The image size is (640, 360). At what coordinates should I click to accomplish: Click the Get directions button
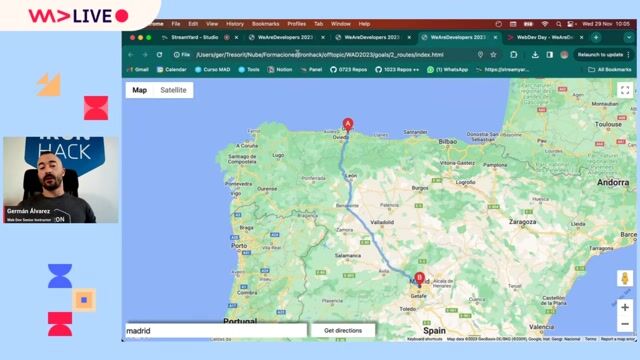[343, 331]
